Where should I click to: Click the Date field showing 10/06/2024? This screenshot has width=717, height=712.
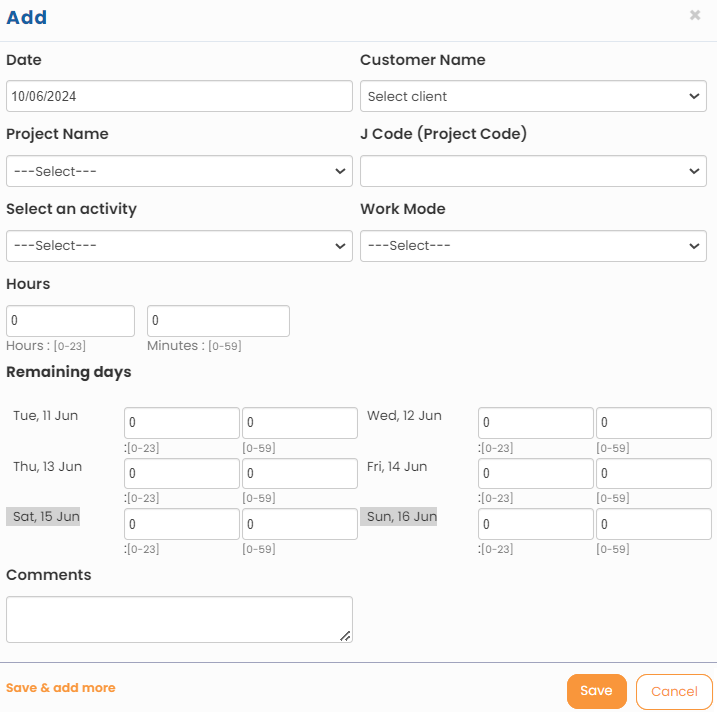179,96
